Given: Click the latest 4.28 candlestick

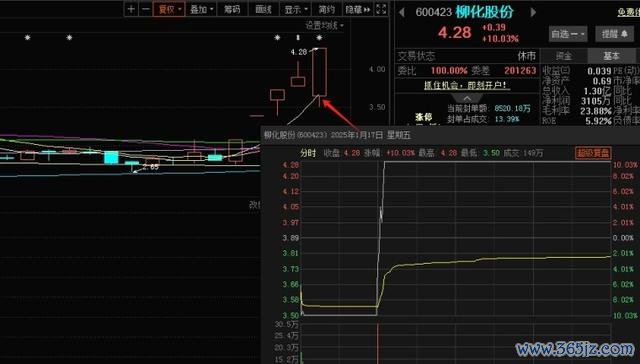Looking at the screenshot, I should pyautogui.click(x=319, y=72).
